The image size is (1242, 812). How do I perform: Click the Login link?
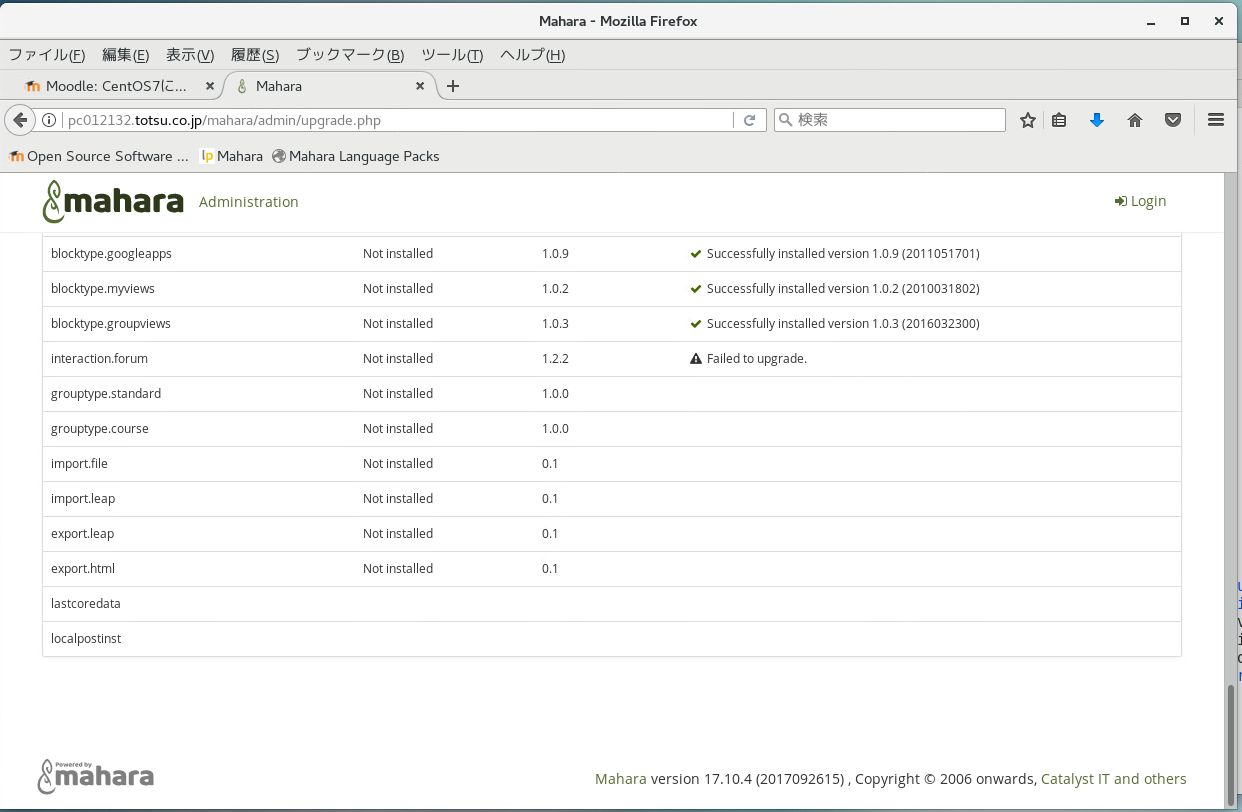click(x=1141, y=201)
